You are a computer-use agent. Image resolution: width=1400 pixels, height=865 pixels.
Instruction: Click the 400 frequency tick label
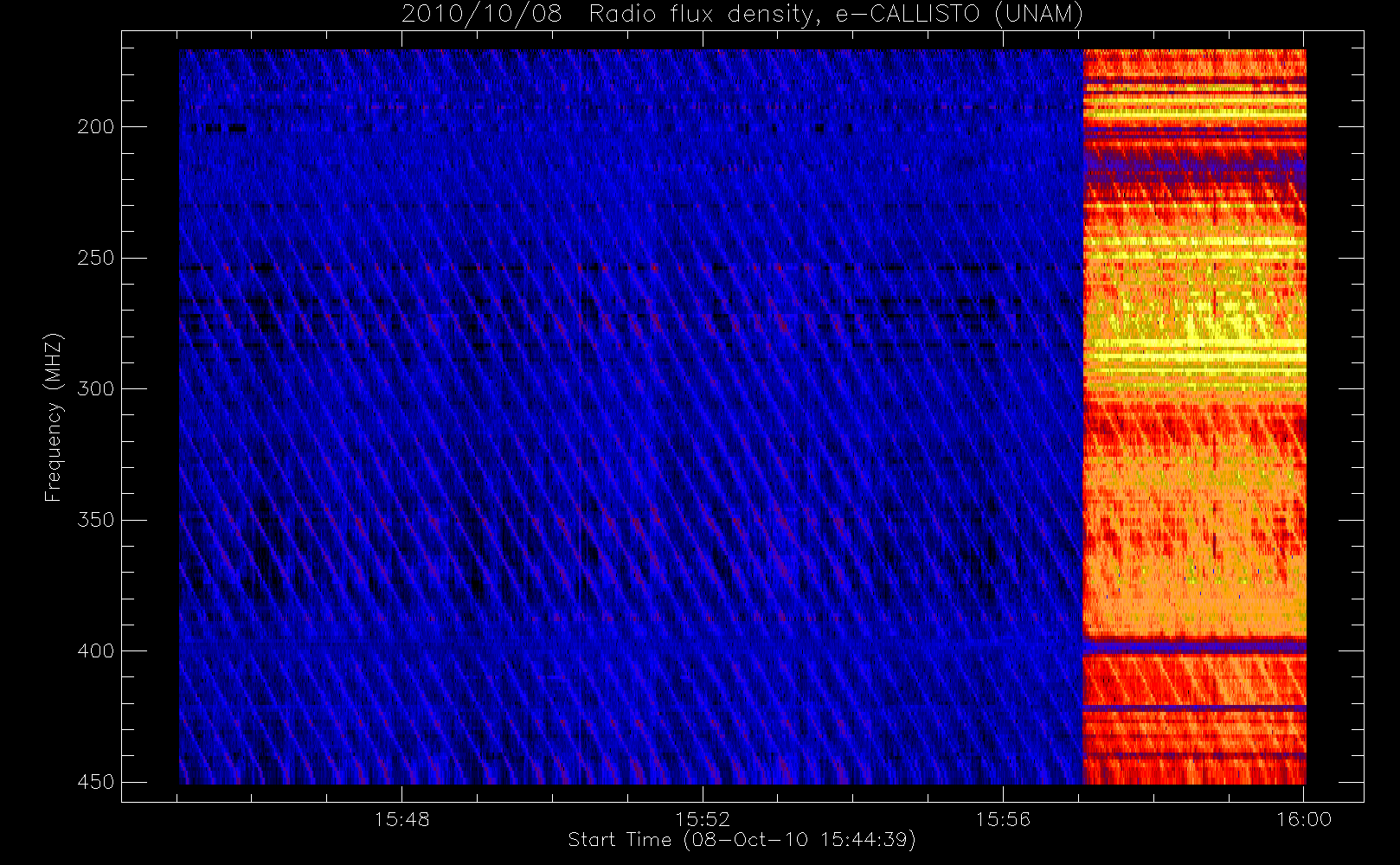95,650
